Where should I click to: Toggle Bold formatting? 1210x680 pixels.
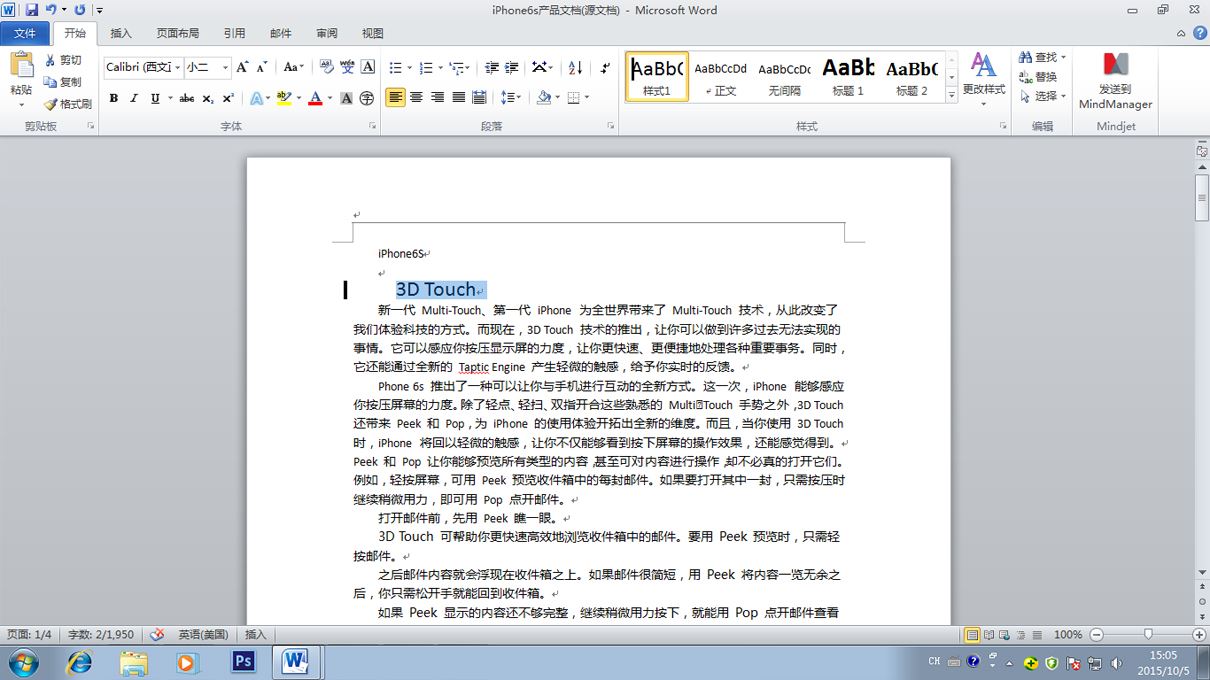114,98
